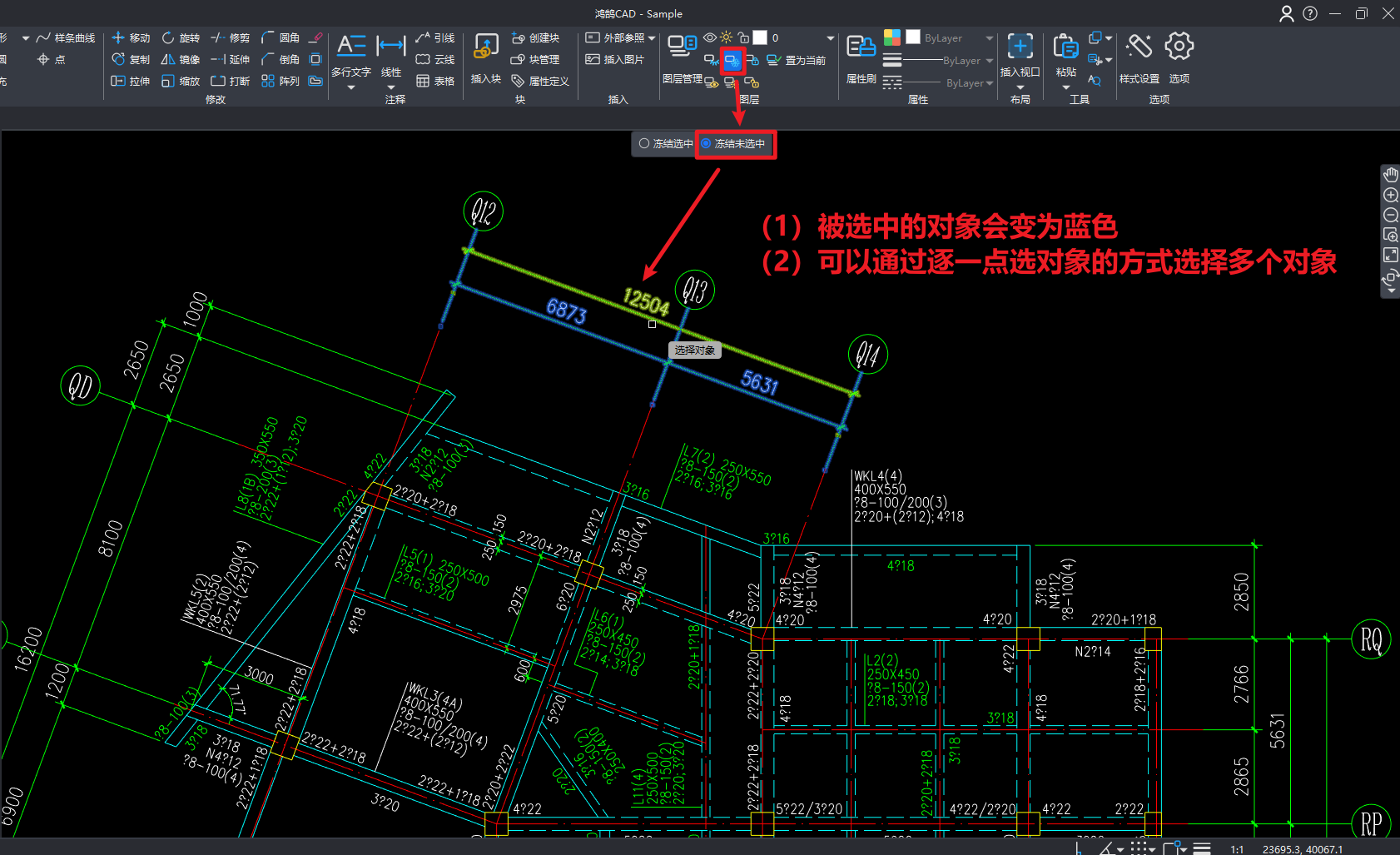Image resolution: width=1400 pixels, height=855 pixels.
Task: Toggle the layer eye visibility icon
Action: pyautogui.click(x=709, y=37)
